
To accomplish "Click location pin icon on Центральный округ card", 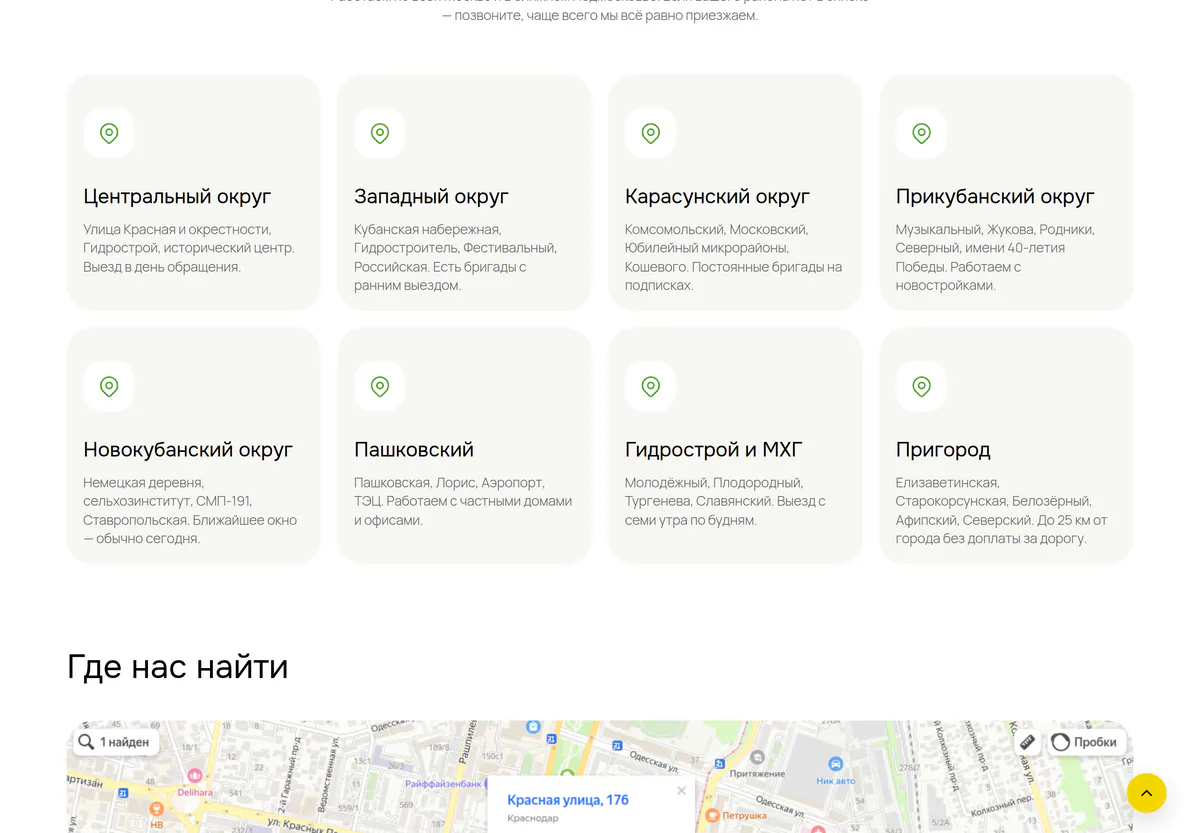I will click(x=109, y=133).
